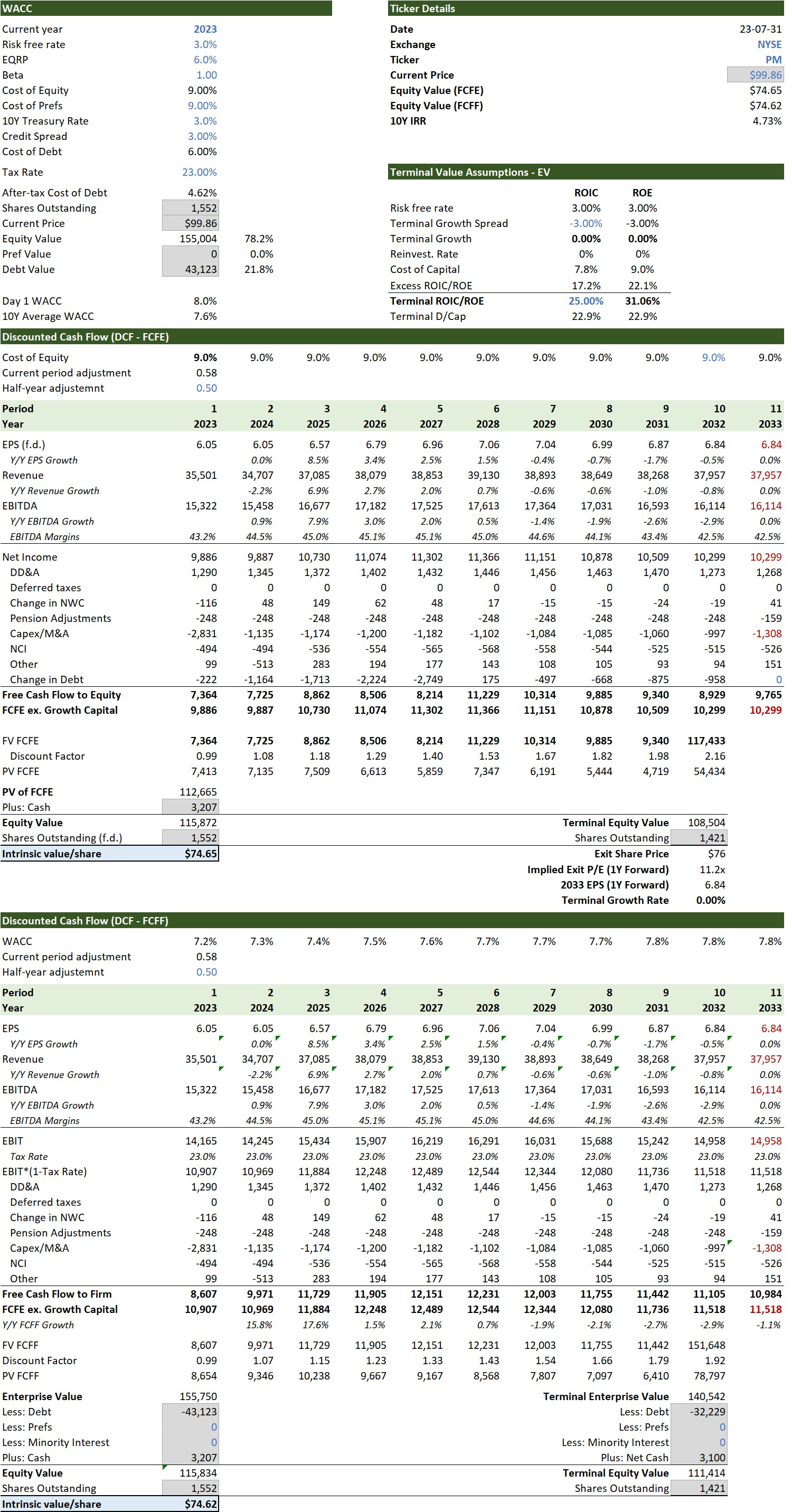Select the blue 9.0% Cost of Equity in period 10
The height and width of the screenshot is (1512, 792).
pos(713,358)
